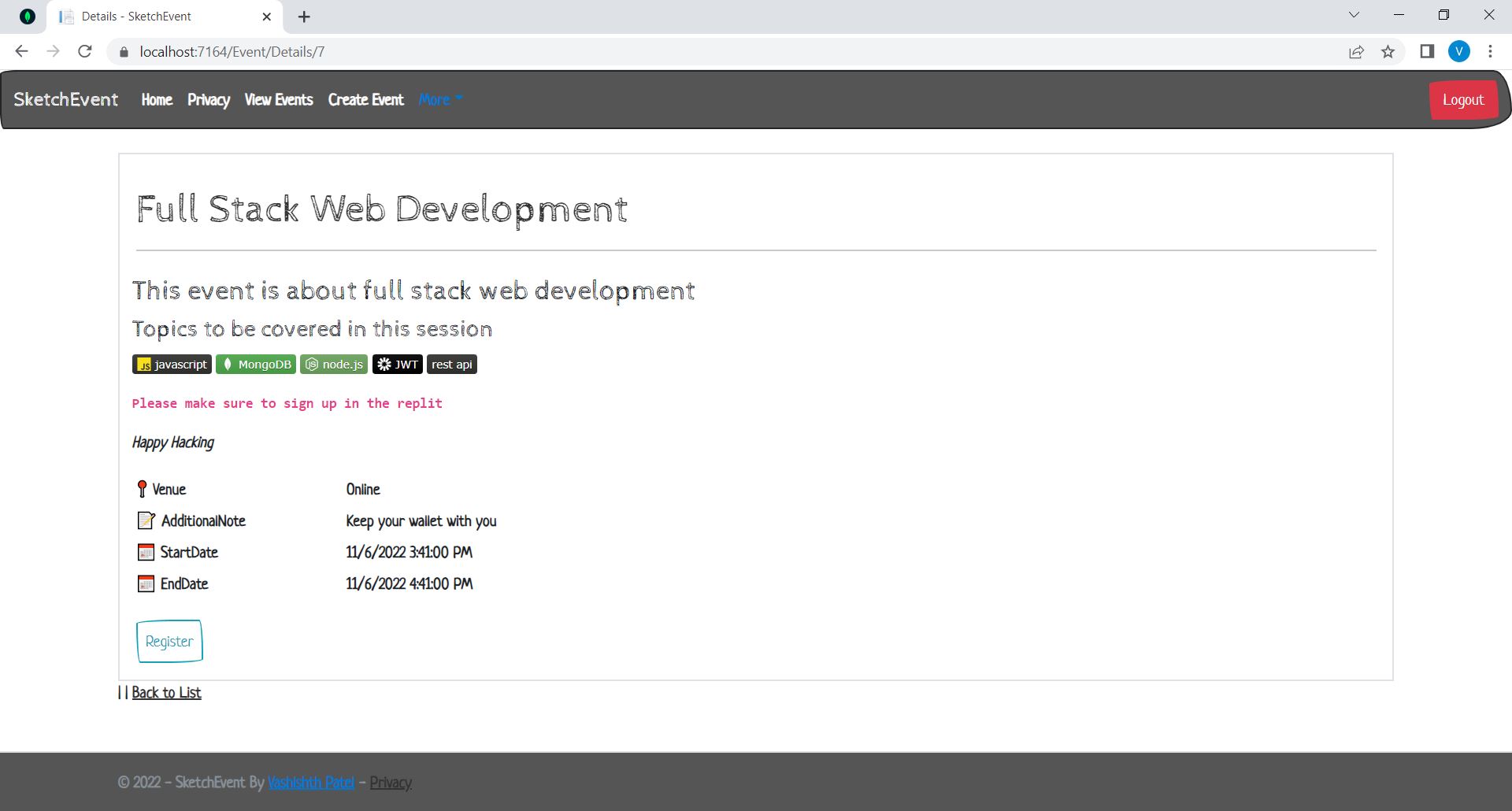Click the AdditionalNote label text
The width and height of the screenshot is (1512, 811).
pyautogui.click(x=204, y=521)
